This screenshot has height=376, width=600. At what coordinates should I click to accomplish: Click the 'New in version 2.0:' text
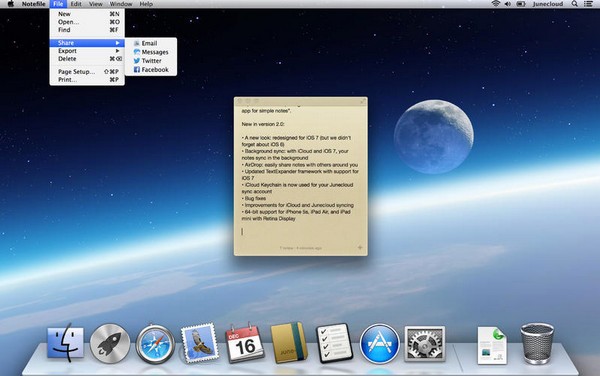tap(263, 124)
